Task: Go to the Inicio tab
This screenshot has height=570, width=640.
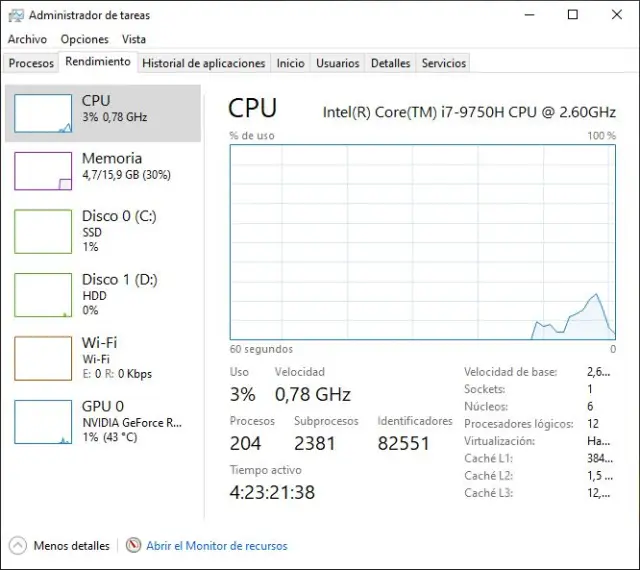Action: (290, 63)
